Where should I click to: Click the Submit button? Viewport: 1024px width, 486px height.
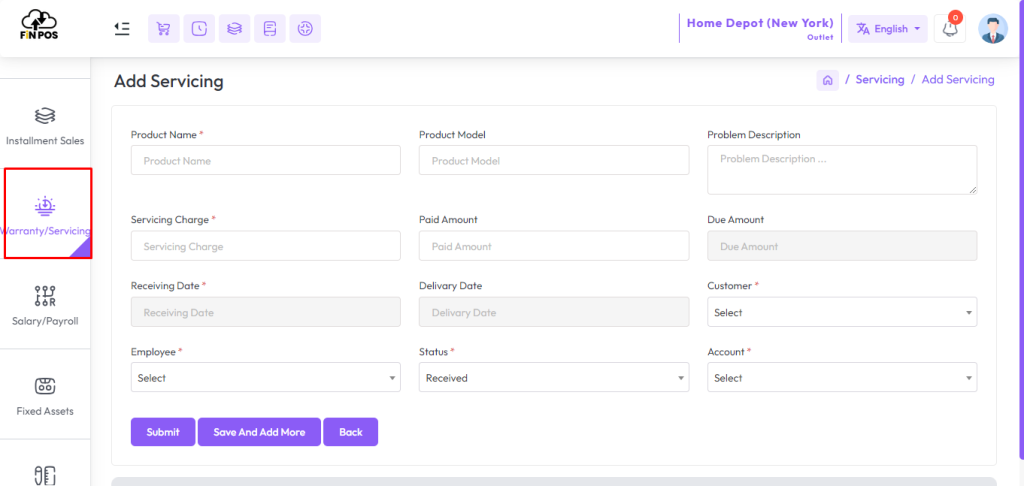coord(163,432)
